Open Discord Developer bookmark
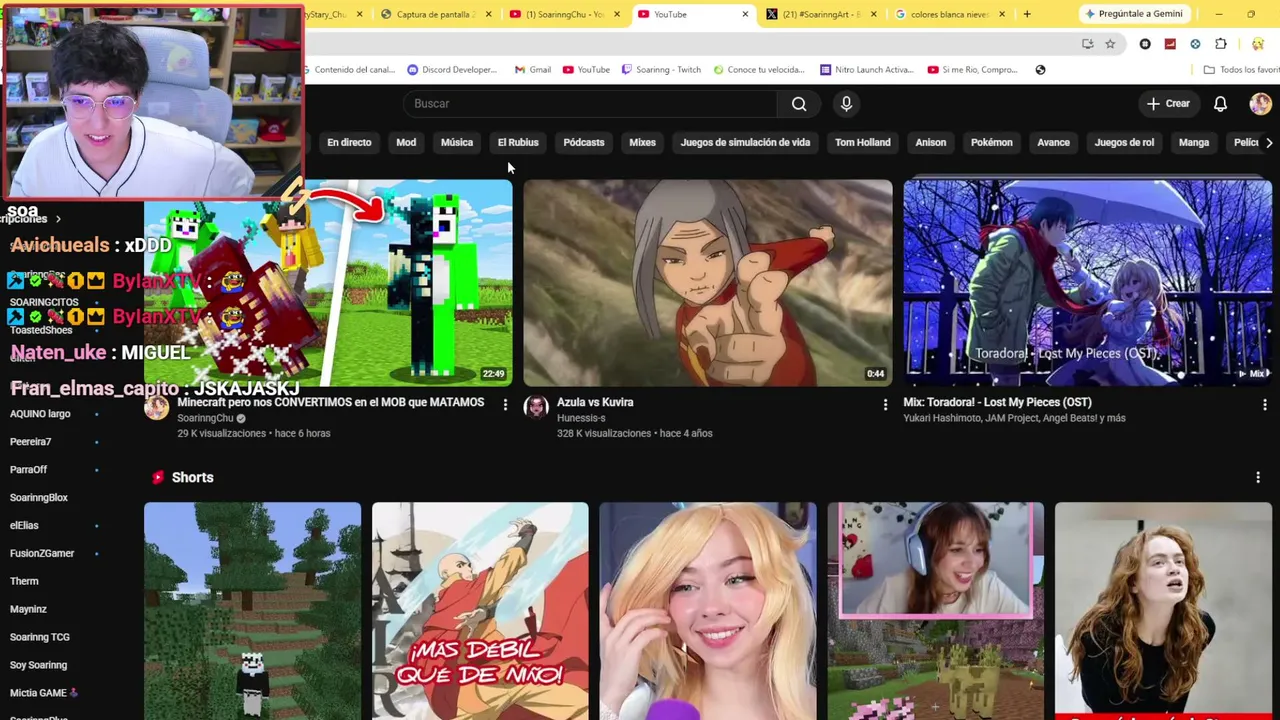Screen dimensions: 1280x720 pos(452,70)
